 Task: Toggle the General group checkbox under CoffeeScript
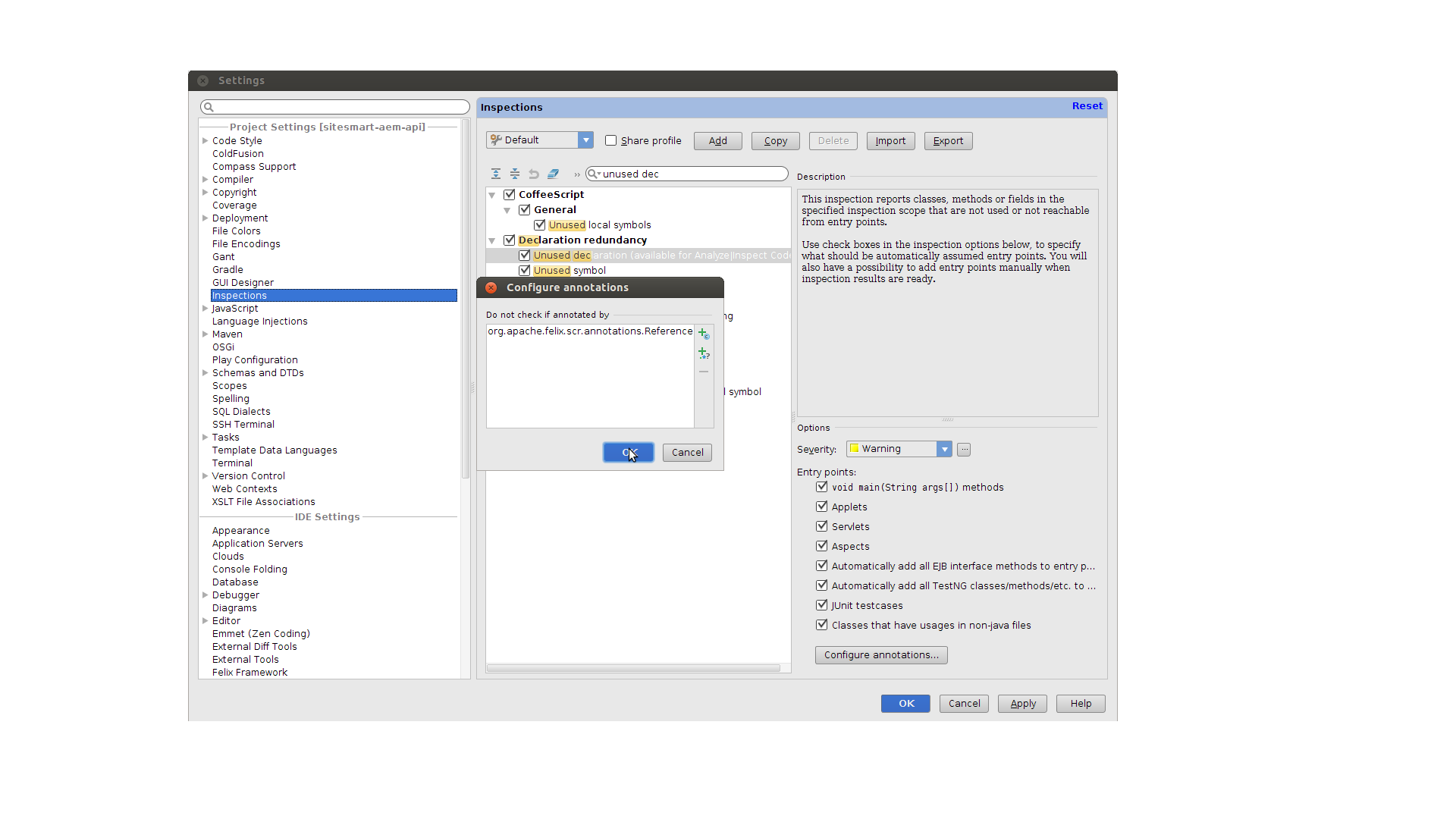coord(525,210)
